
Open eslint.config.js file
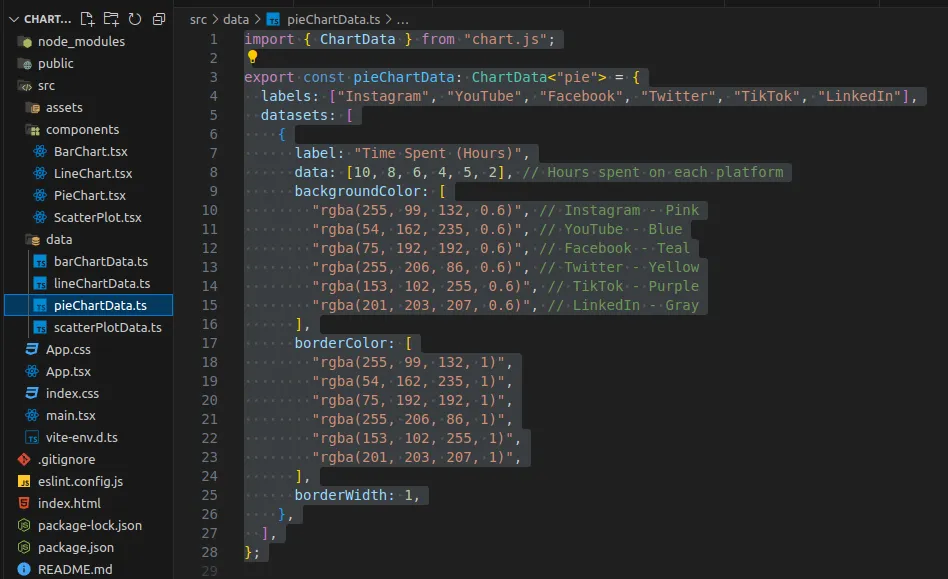click(80, 482)
